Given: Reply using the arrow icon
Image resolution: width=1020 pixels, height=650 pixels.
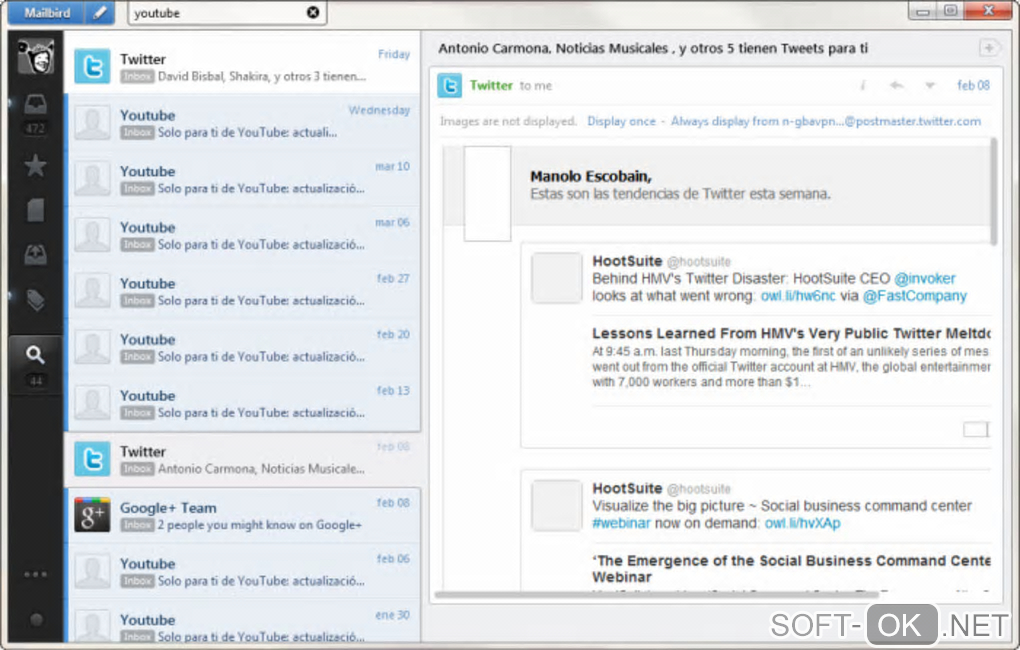Looking at the screenshot, I should 896,85.
